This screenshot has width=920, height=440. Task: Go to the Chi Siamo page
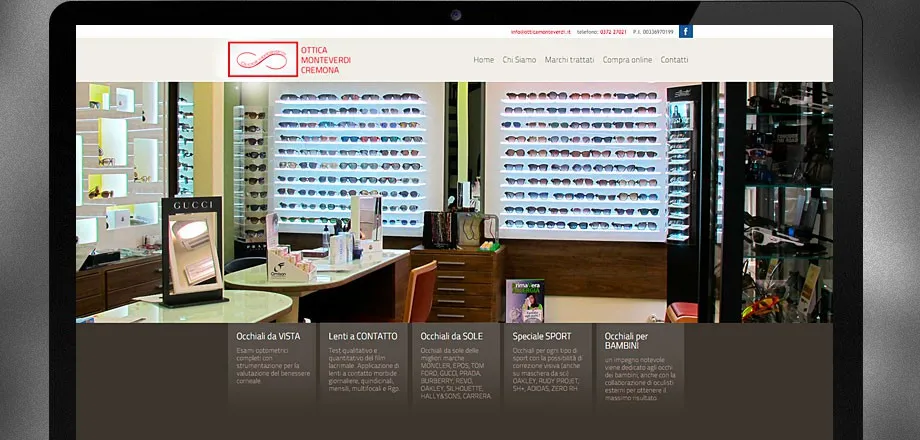(x=519, y=60)
